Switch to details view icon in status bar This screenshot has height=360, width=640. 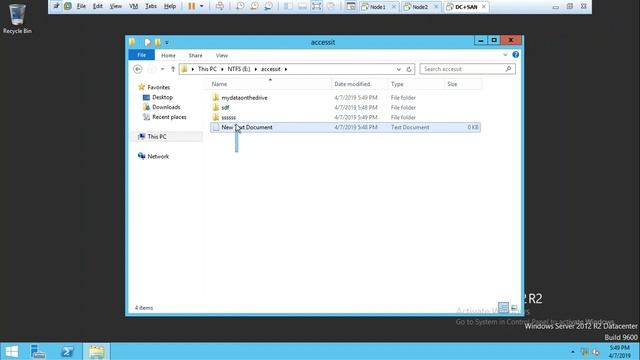[503, 307]
